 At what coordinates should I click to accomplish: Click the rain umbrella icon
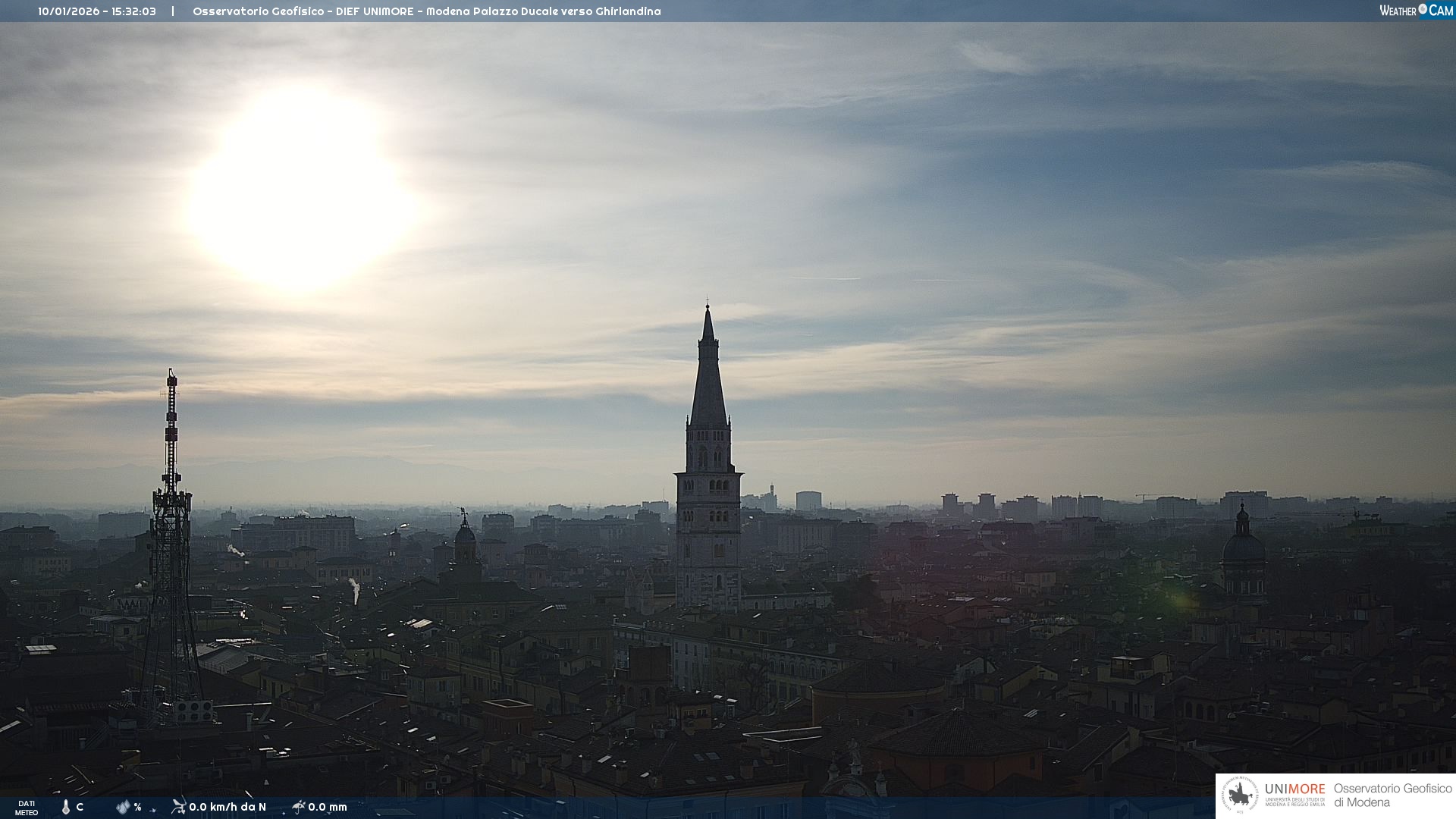coord(298,806)
